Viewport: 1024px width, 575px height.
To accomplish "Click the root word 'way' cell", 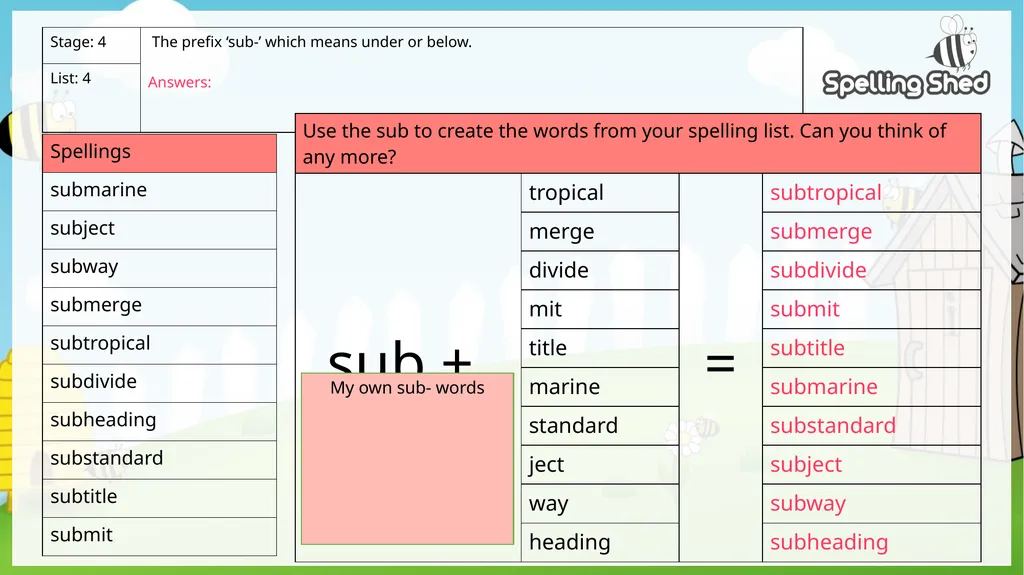I will [x=600, y=504].
